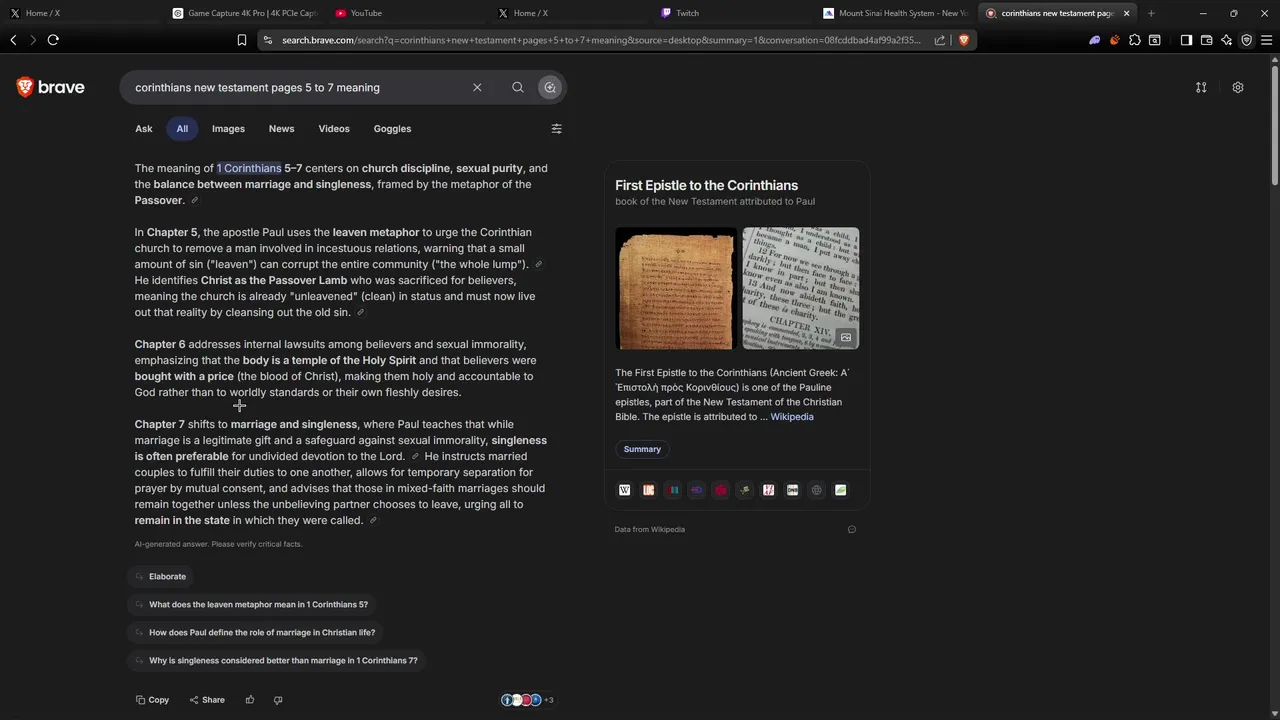Dislike the AI answer with thumbs down
This screenshot has height=720, width=1280.
[278, 700]
